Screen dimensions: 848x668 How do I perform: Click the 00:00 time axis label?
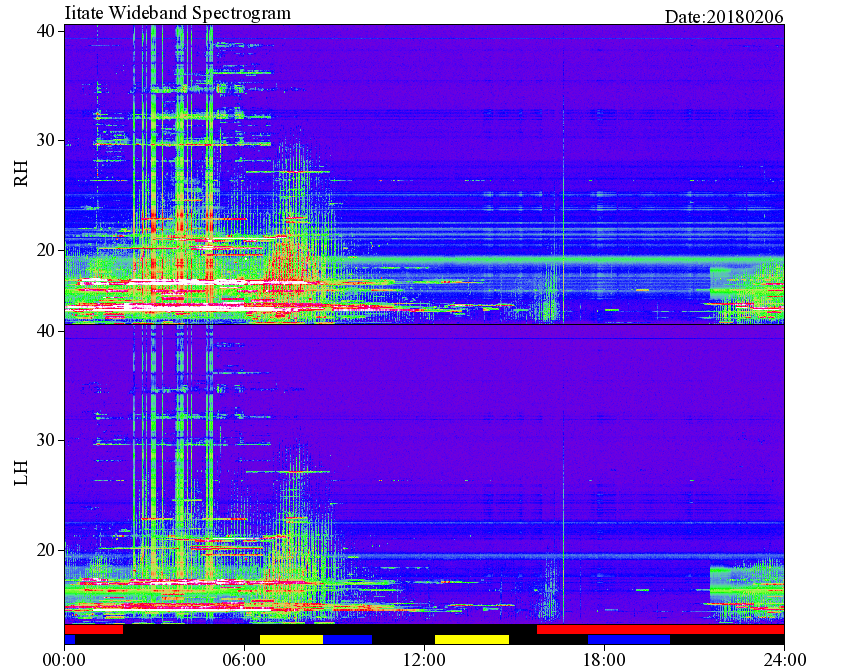(64, 659)
